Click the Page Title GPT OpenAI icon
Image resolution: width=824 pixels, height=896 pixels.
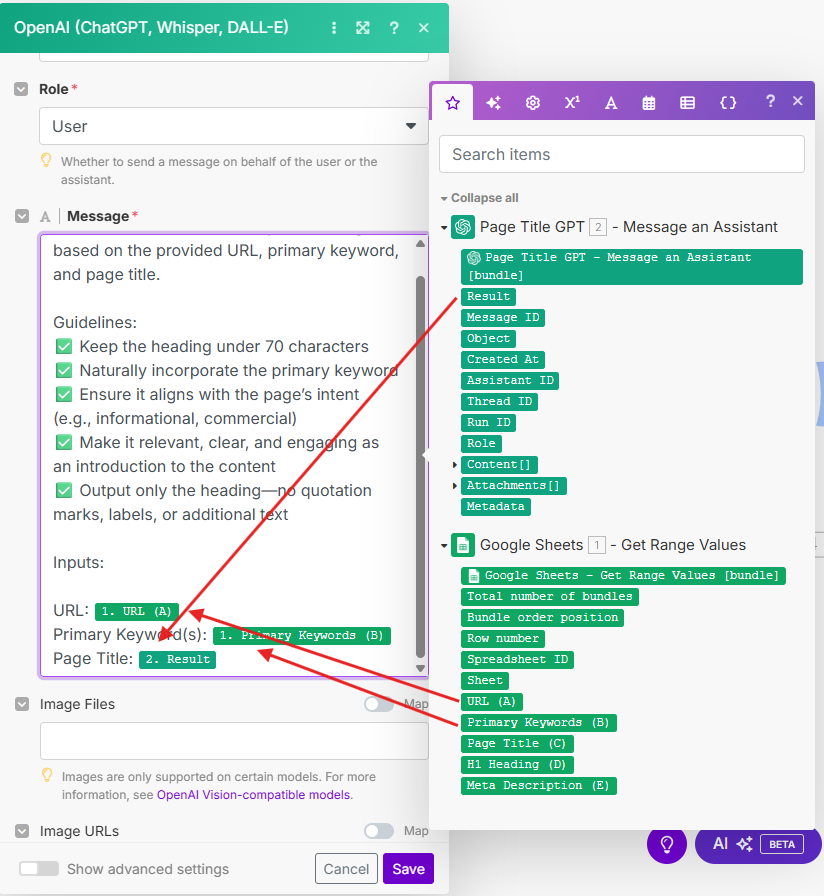(x=463, y=227)
